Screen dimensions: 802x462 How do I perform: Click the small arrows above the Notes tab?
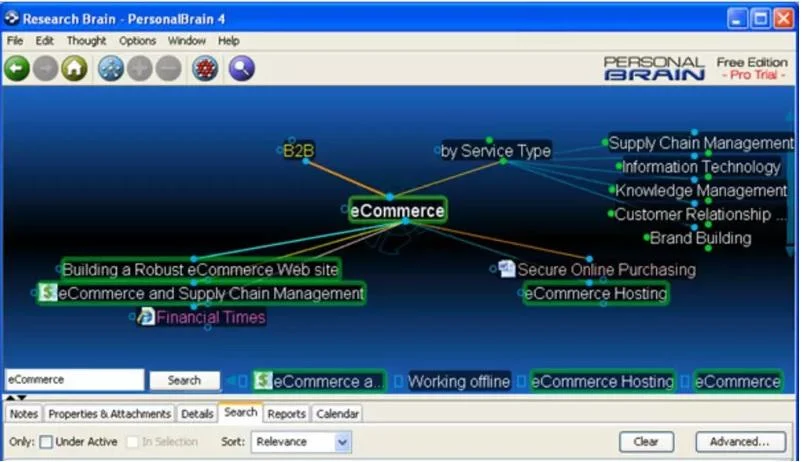point(16,397)
